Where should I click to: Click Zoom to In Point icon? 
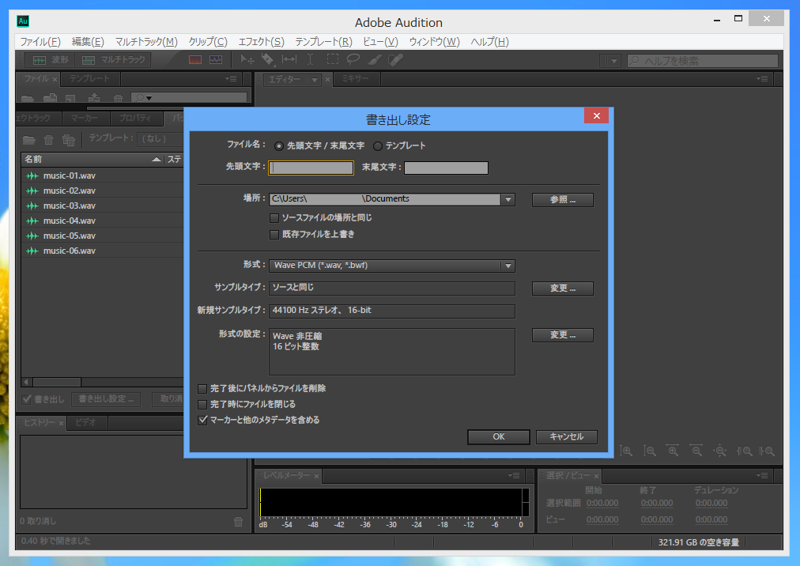(x=744, y=451)
